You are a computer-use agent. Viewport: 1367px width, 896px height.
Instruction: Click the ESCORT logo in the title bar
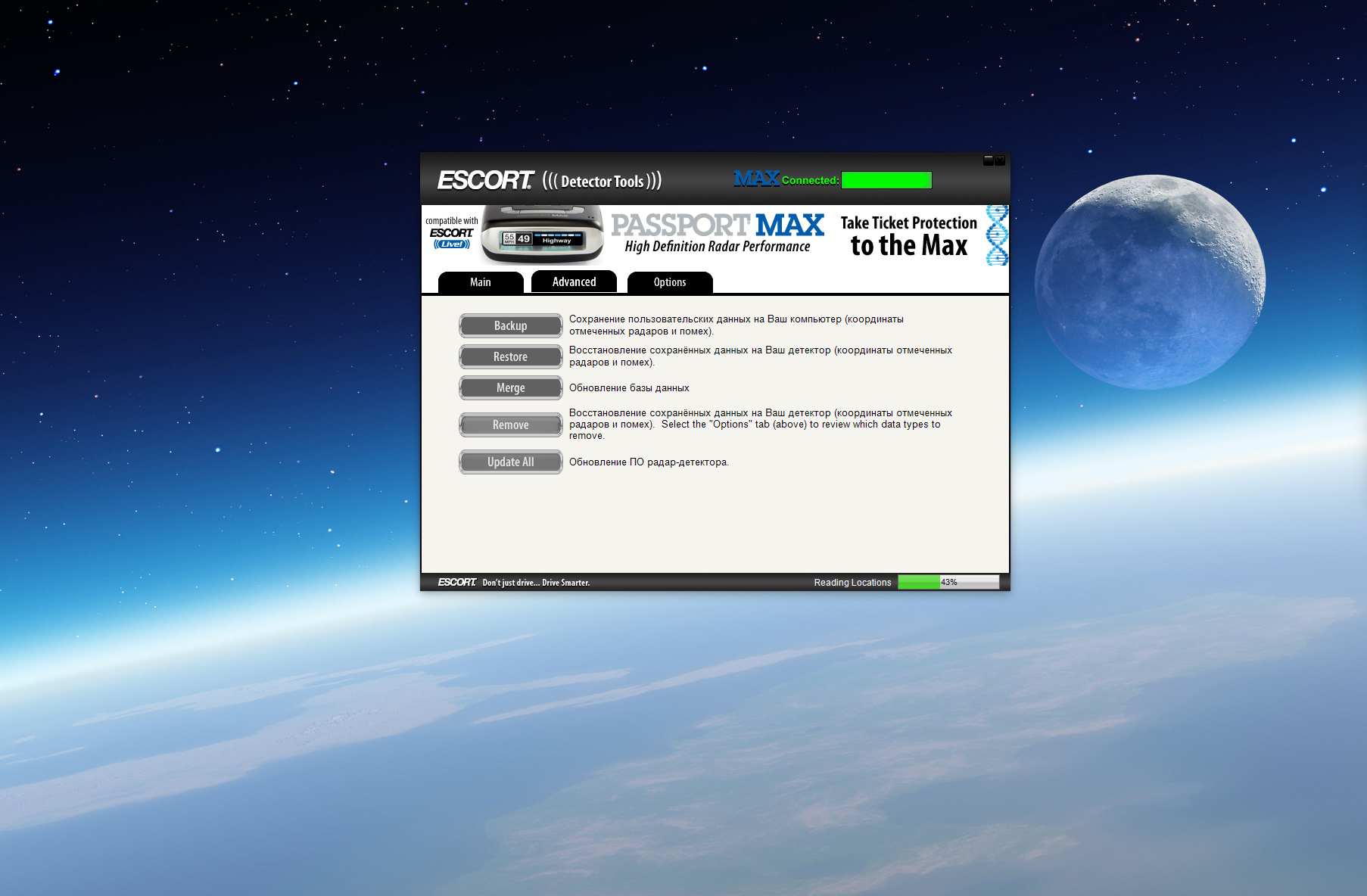pos(485,180)
